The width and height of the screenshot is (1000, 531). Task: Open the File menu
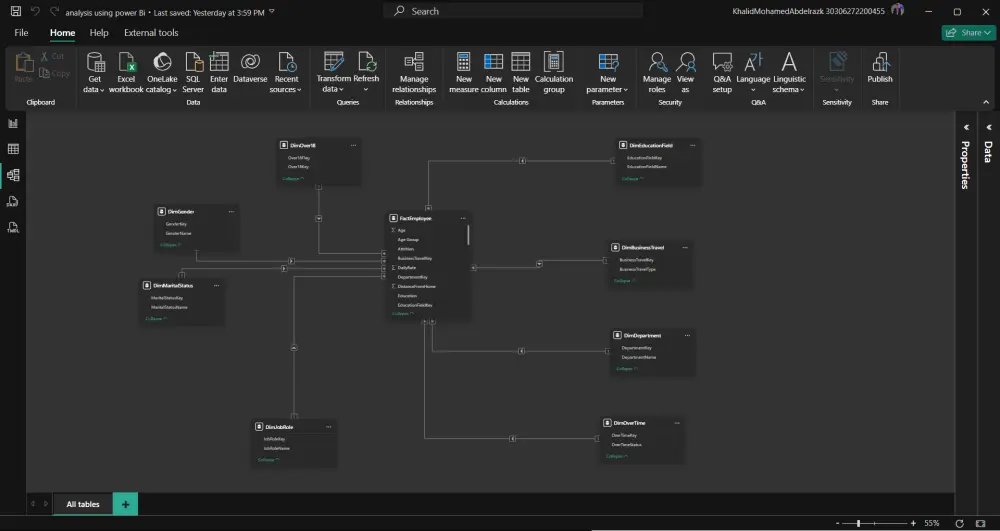[x=21, y=33]
